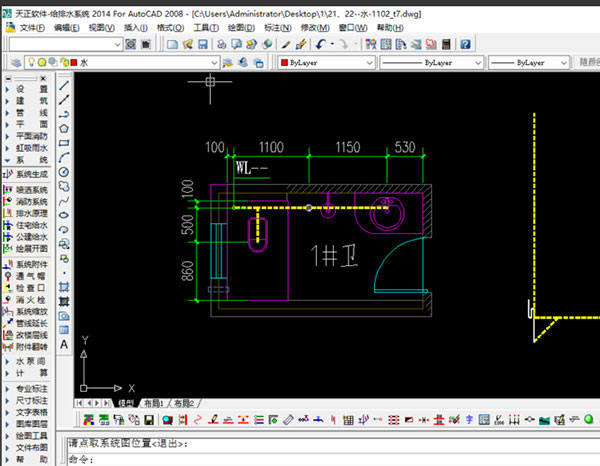Viewport: 600px width, 466px height.
Task: Click the 检查口 tool in sidebar
Action: (x=30, y=285)
